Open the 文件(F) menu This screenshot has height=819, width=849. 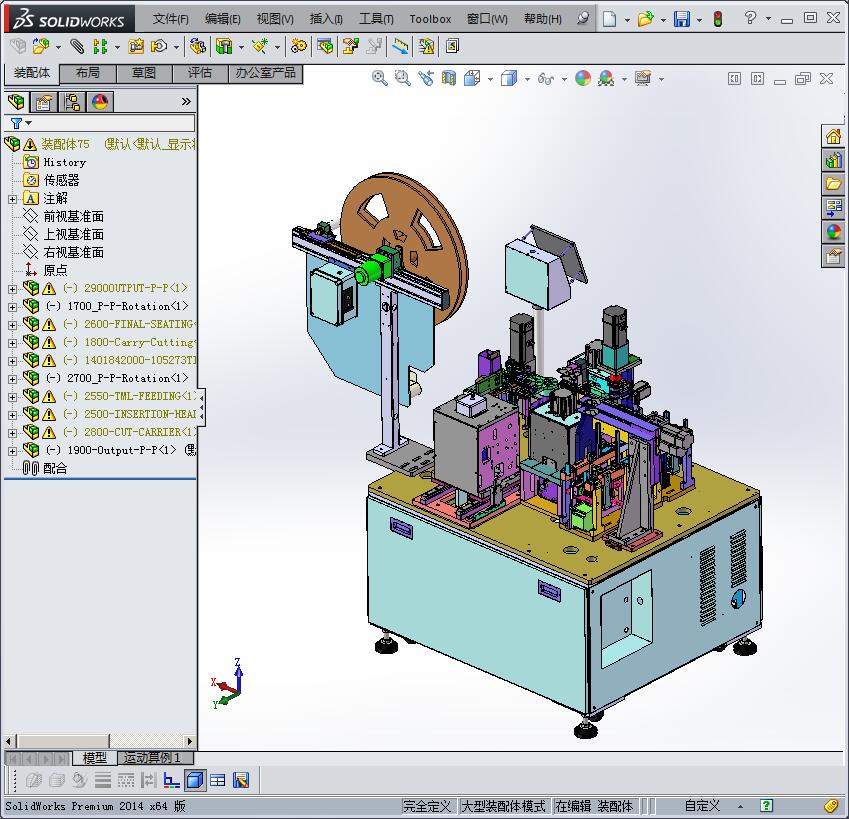[171, 19]
